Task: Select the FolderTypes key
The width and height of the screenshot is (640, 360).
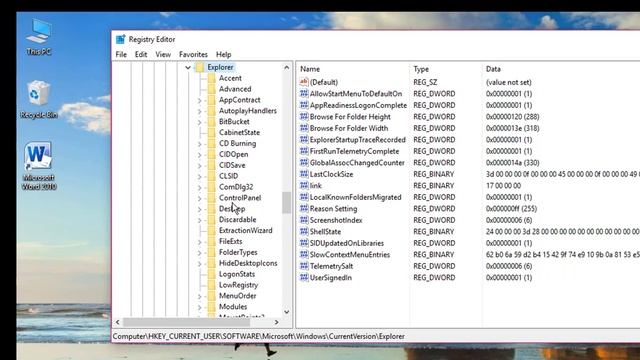Action: click(x=238, y=252)
